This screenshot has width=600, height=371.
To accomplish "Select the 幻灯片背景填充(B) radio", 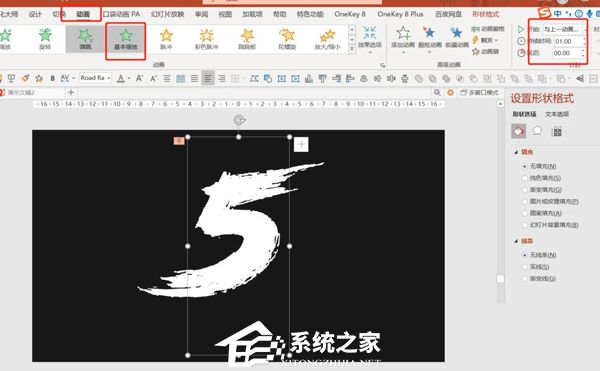I will (525, 225).
